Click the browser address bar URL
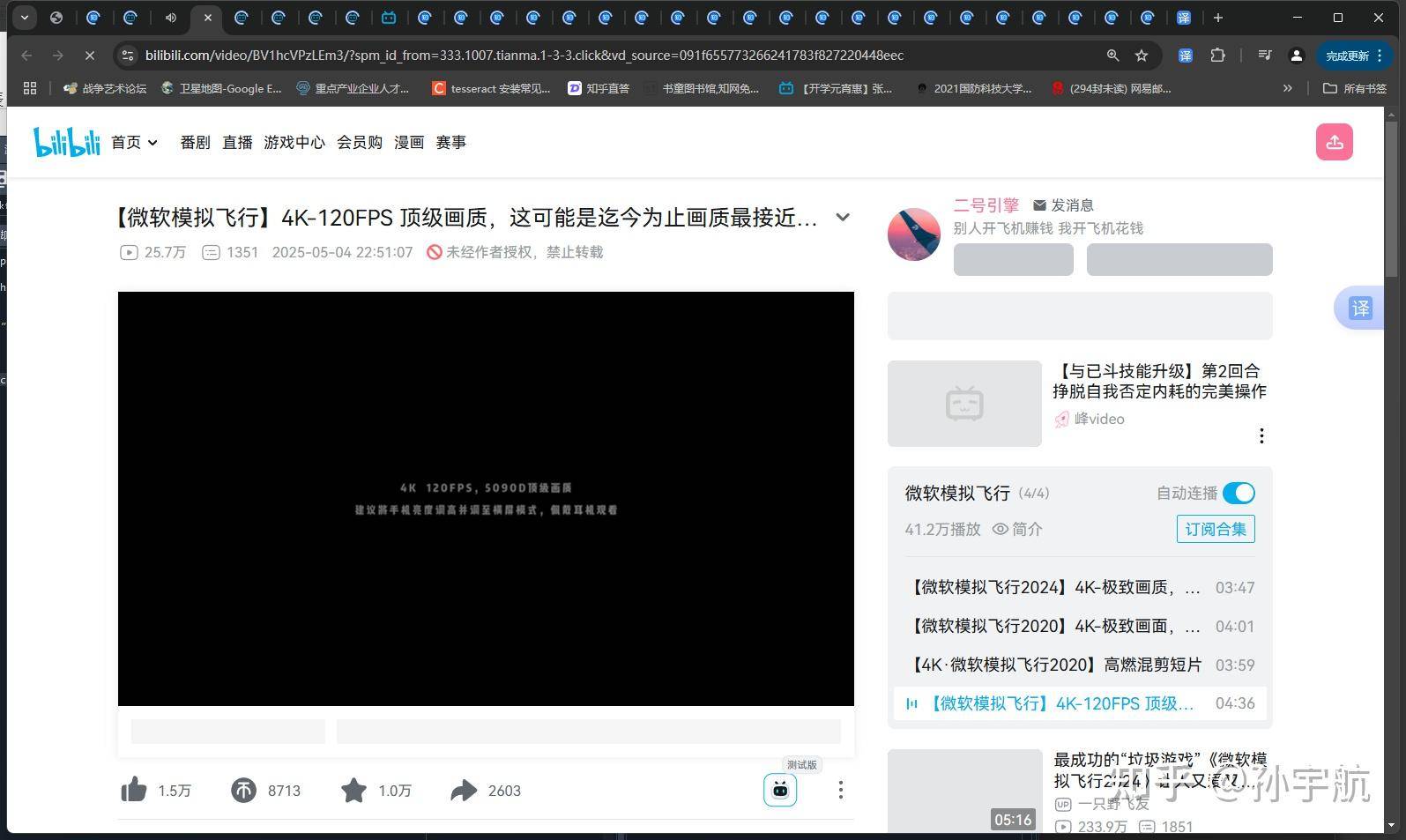The width and height of the screenshot is (1406, 840). (x=524, y=56)
